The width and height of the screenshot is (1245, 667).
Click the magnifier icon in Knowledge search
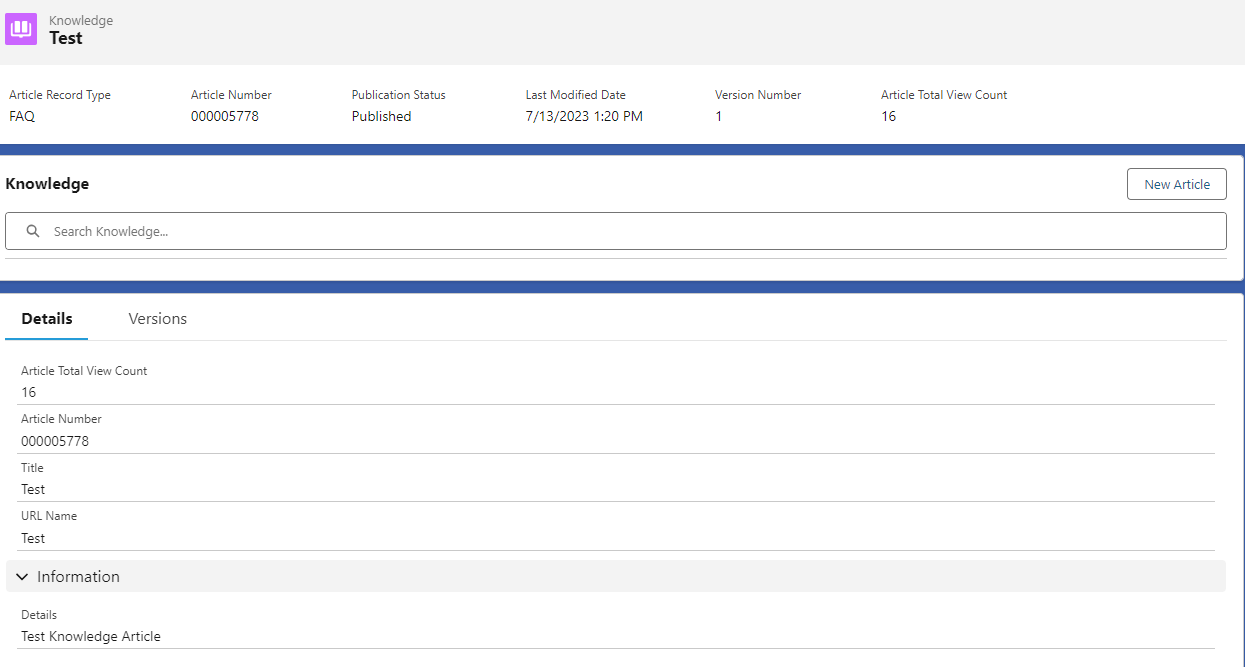pyautogui.click(x=33, y=231)
